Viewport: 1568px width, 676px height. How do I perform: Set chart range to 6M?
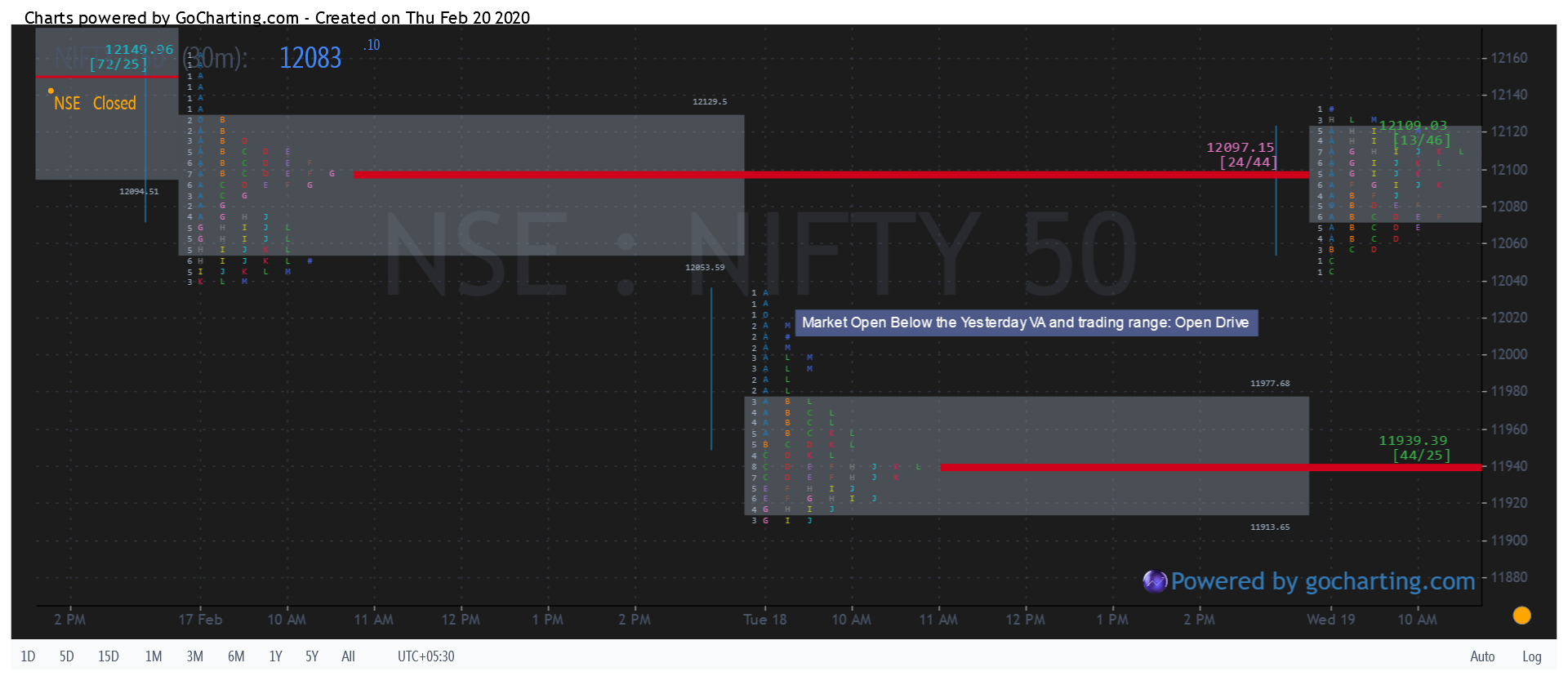[x=236, y=656]
